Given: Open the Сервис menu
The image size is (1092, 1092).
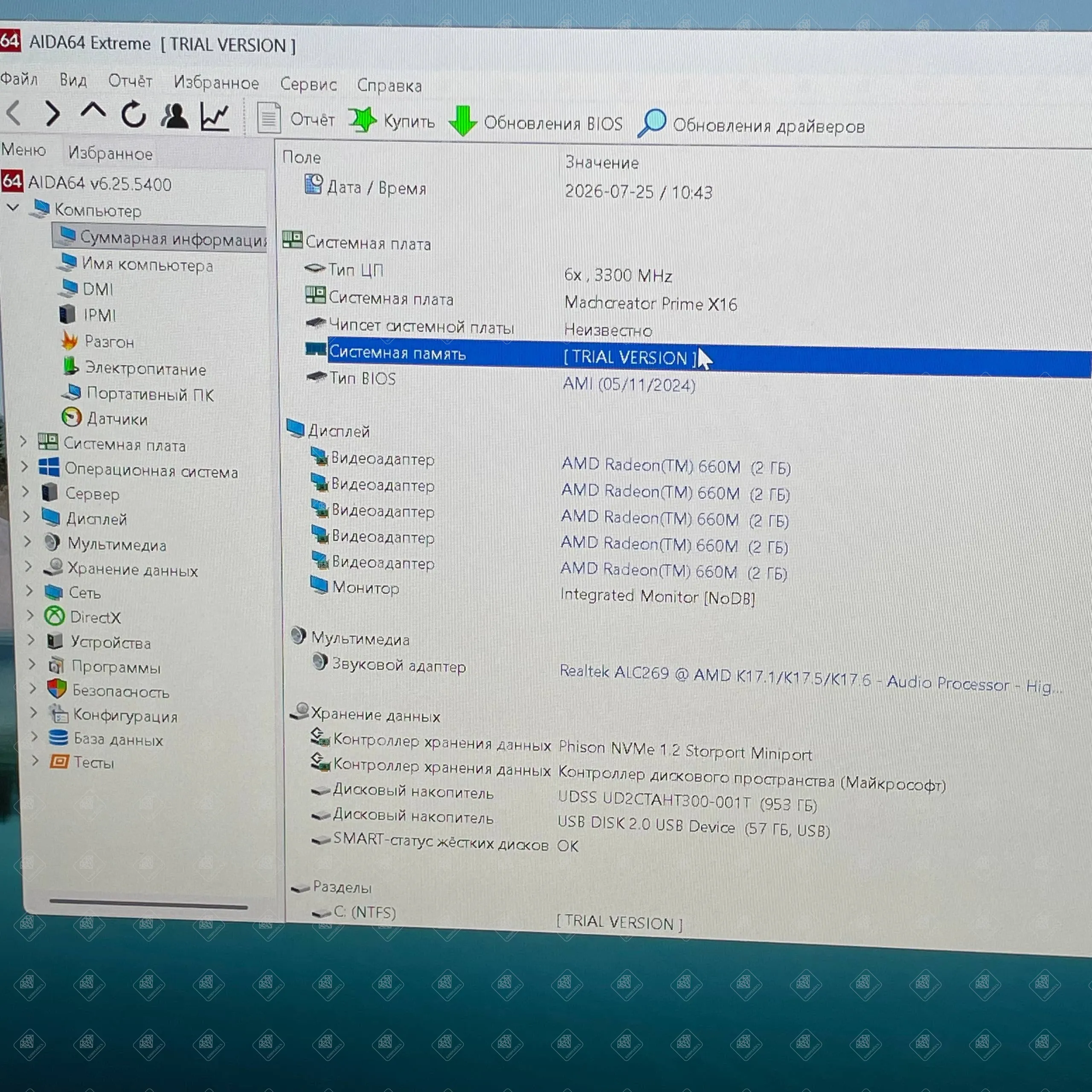Looking at the screenshot, I should coord(308,84).
